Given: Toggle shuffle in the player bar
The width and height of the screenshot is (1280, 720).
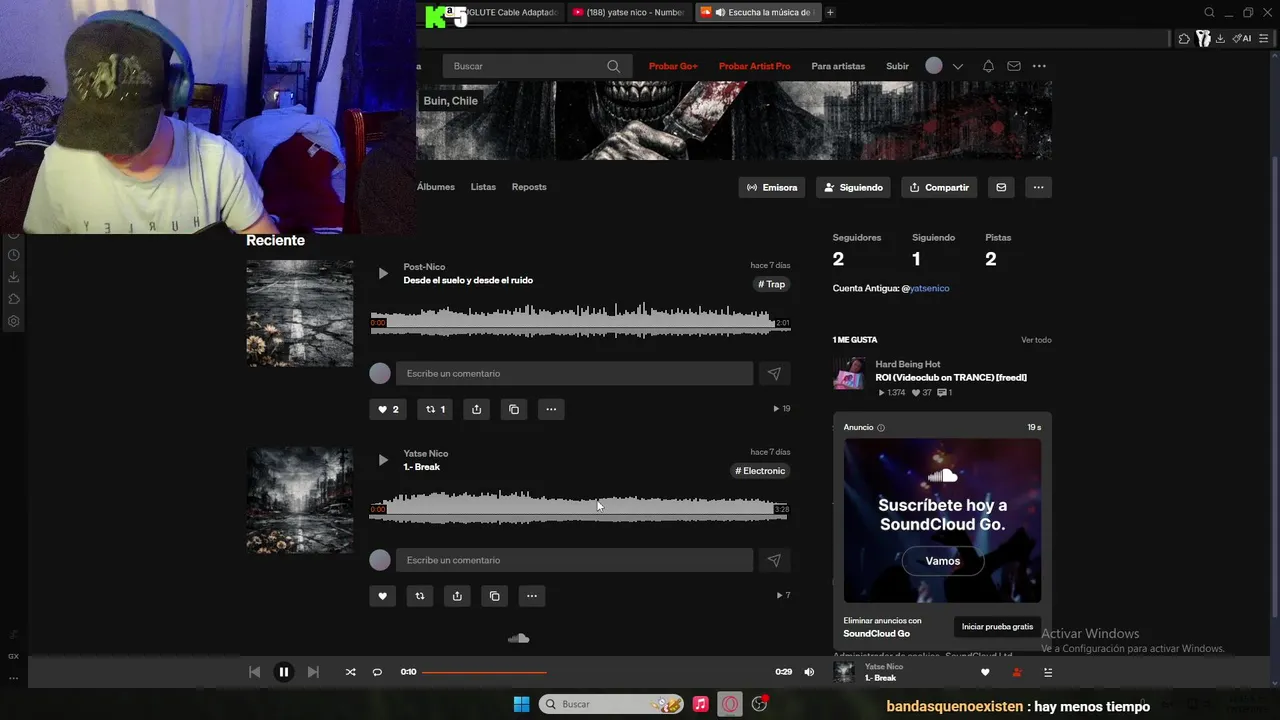Looking at the screenshot, I should pos(350,672).
